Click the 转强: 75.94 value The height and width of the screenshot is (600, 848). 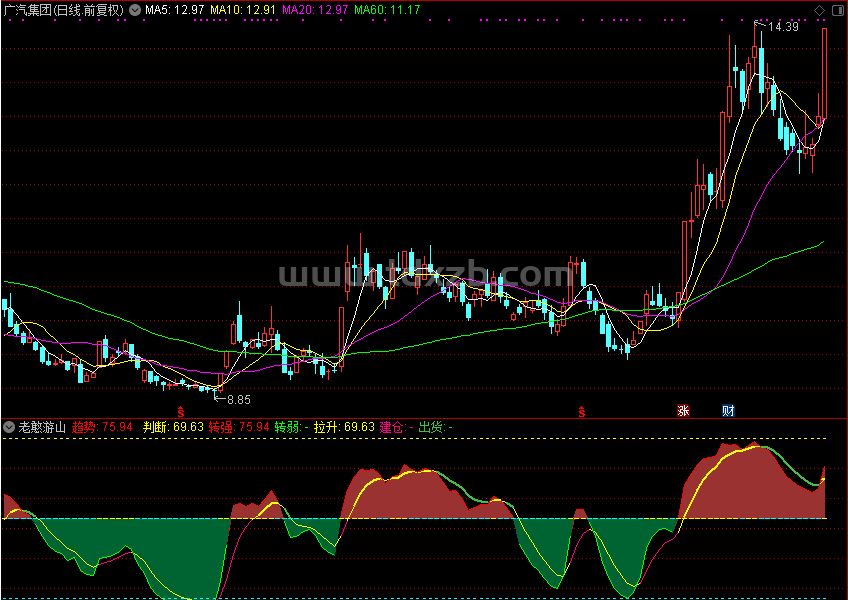[x=239, y=427]
